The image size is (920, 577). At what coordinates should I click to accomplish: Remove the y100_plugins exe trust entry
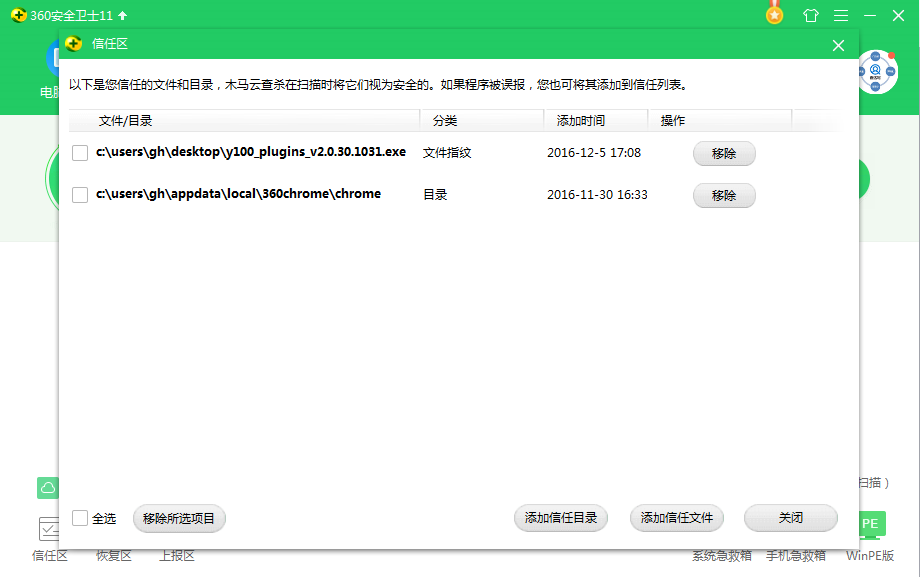(724, 154)
